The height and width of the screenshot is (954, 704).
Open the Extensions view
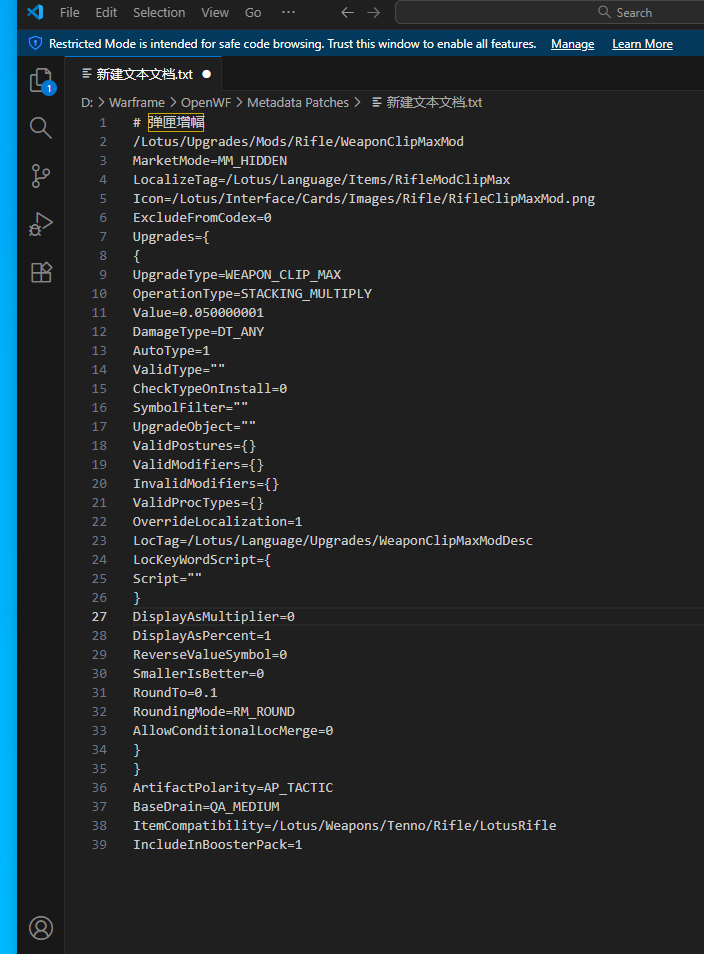(41, 272)
